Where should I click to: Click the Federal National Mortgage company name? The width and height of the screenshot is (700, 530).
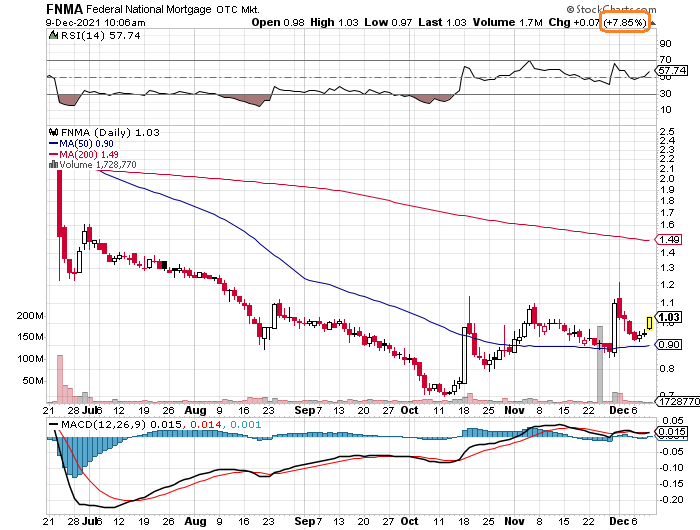point(148,9)
